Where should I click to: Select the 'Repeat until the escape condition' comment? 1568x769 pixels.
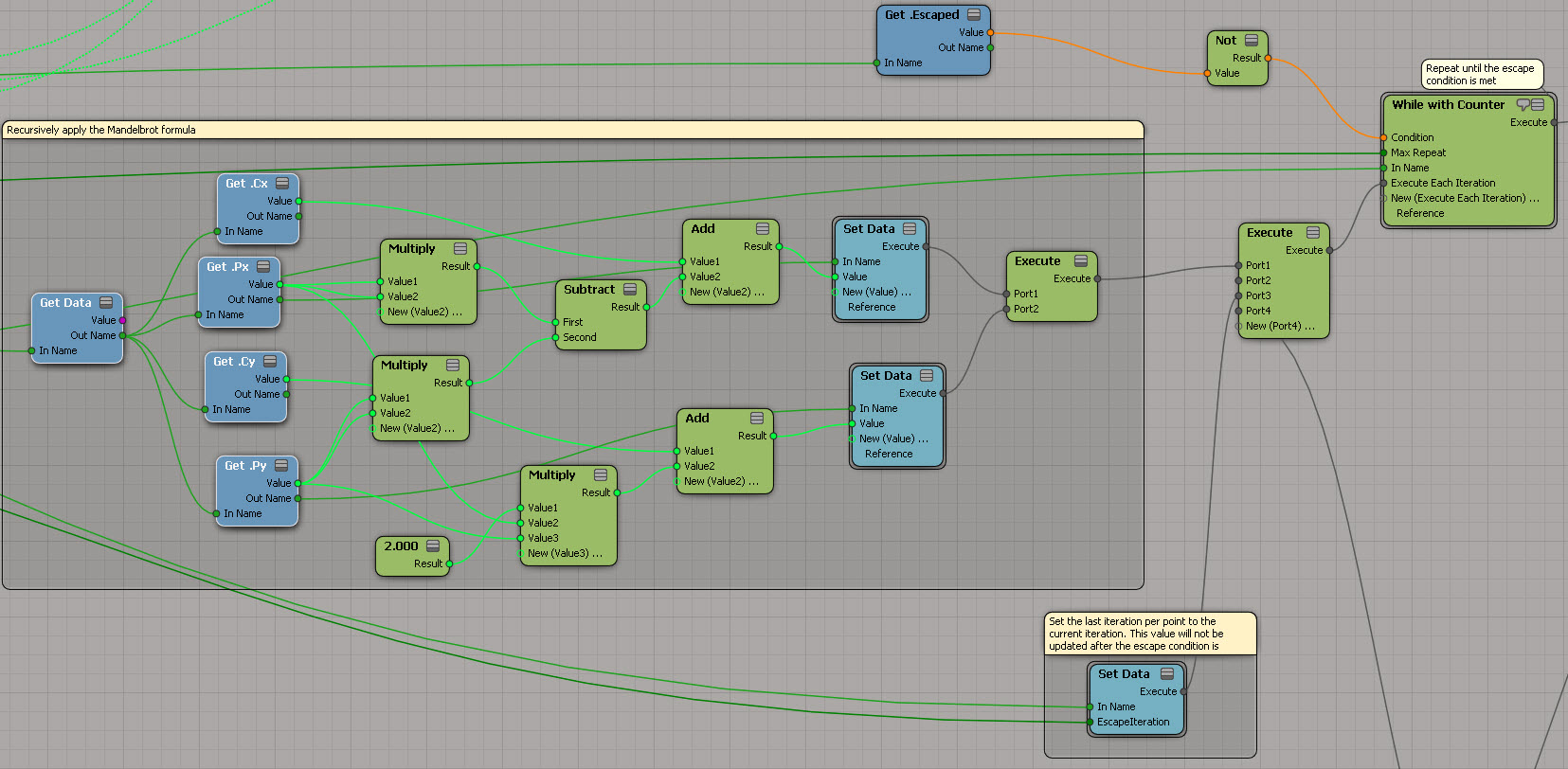(x=1481, y=74)
